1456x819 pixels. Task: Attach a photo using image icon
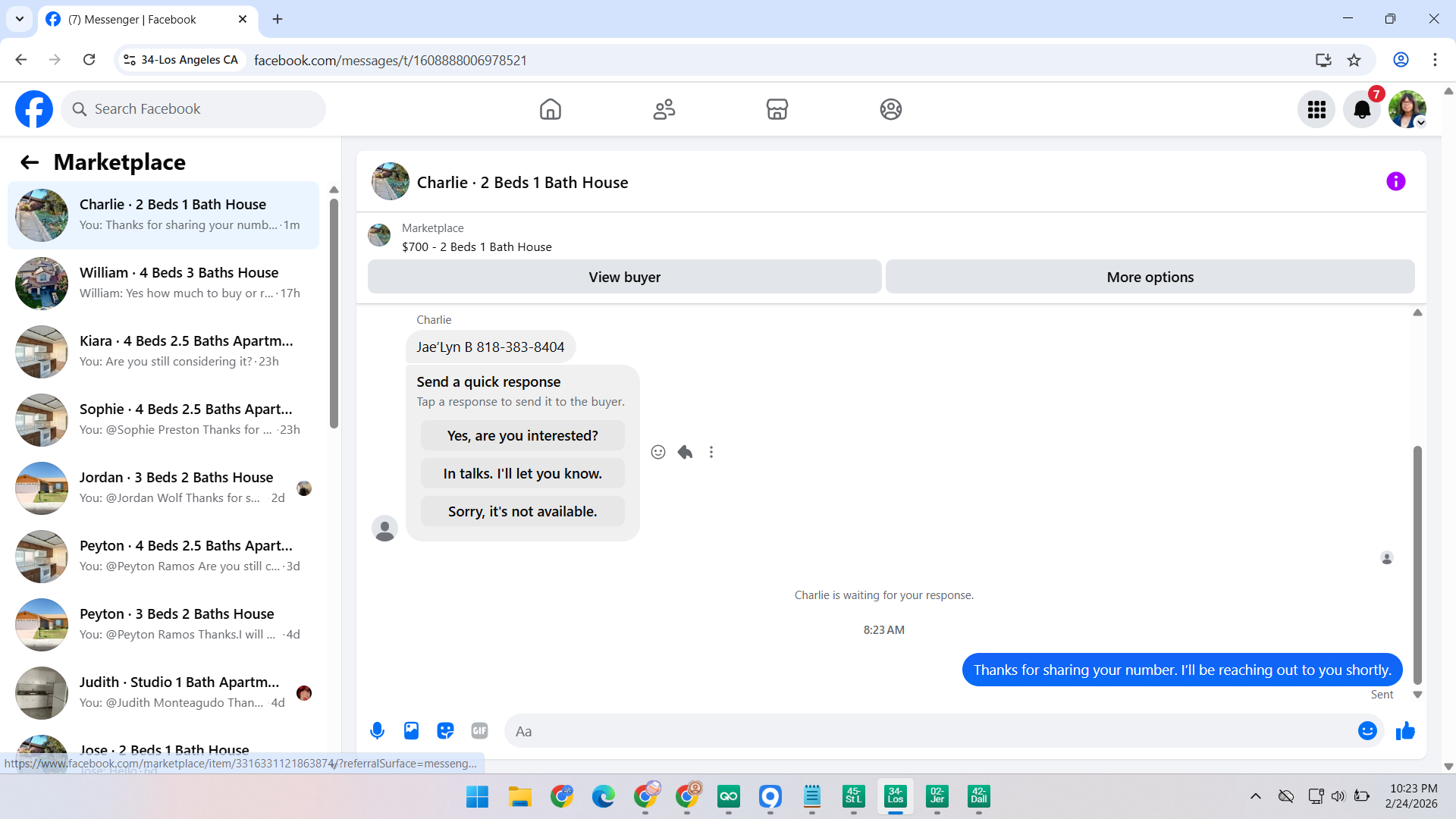[411, 731]
